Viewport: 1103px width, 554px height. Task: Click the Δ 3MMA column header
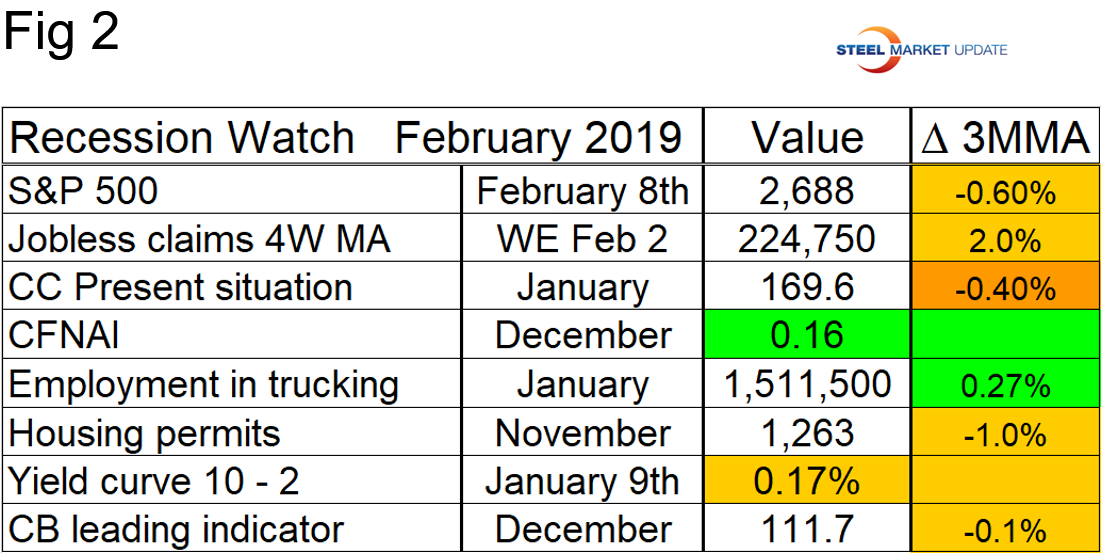(x=1004, y=138)
